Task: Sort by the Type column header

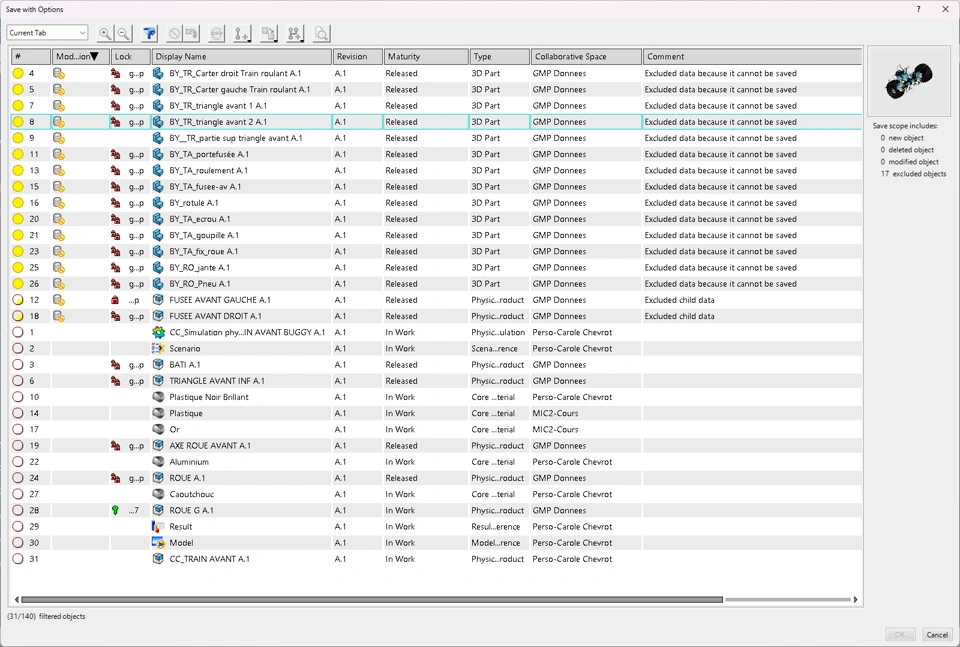Action: click(x=500, y=56)
